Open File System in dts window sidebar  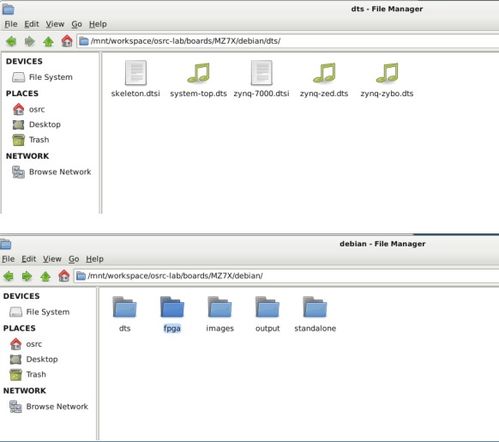click(x=42, y=77)
